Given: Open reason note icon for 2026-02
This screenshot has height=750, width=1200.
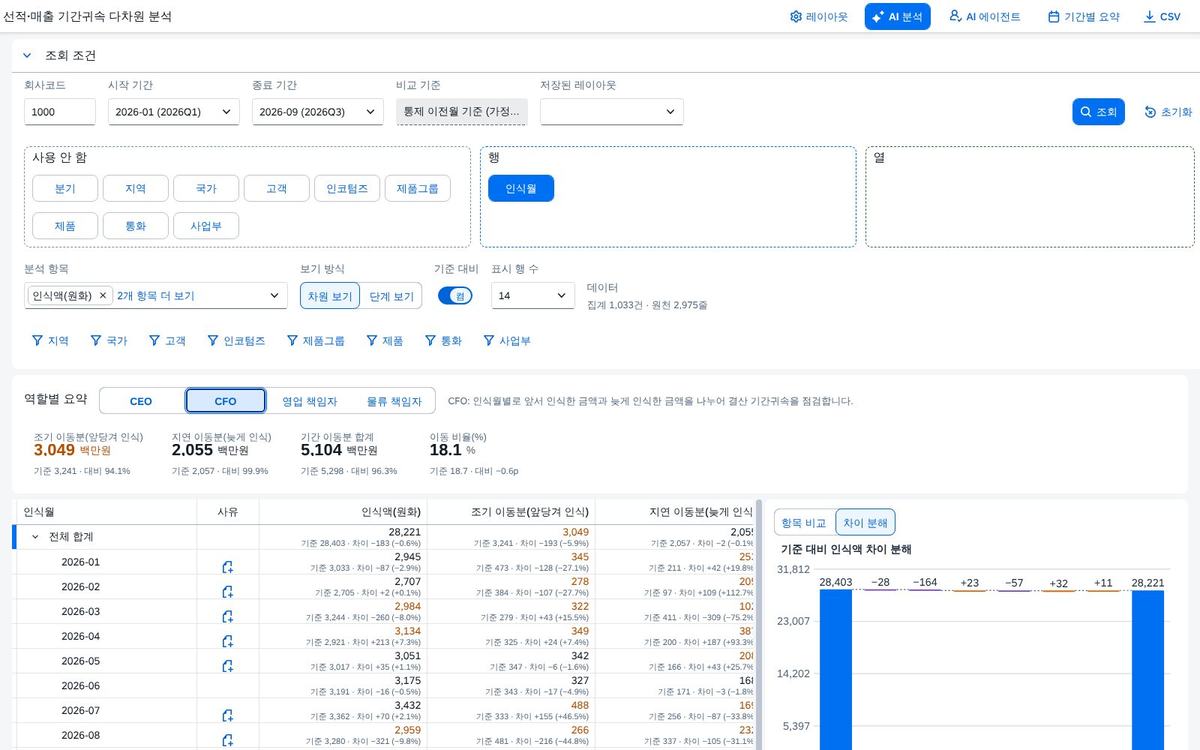Looking at the screenshot, I should point(228,592).
